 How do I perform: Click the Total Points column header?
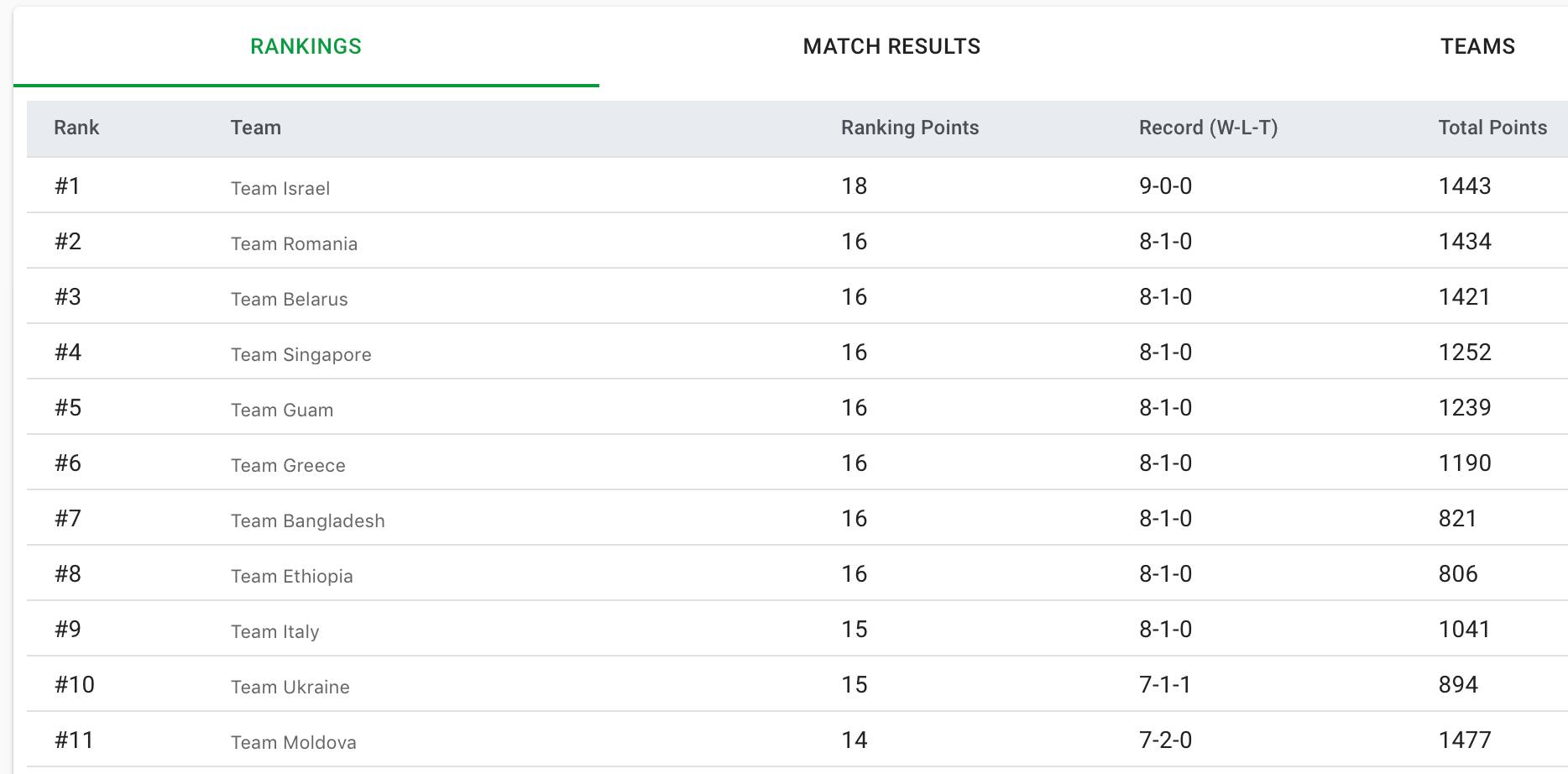pos(1492,128)
